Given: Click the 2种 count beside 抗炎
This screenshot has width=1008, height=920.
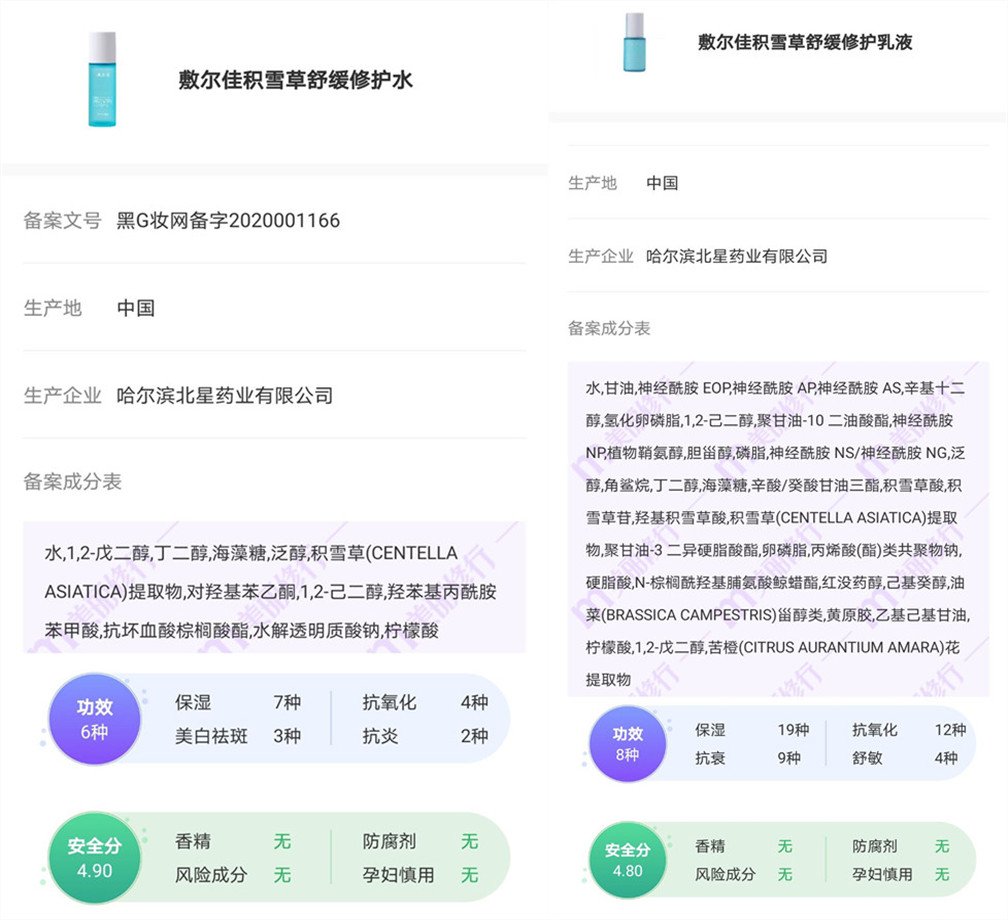Looking at the screenshot, I should click(x=474, y=735).
